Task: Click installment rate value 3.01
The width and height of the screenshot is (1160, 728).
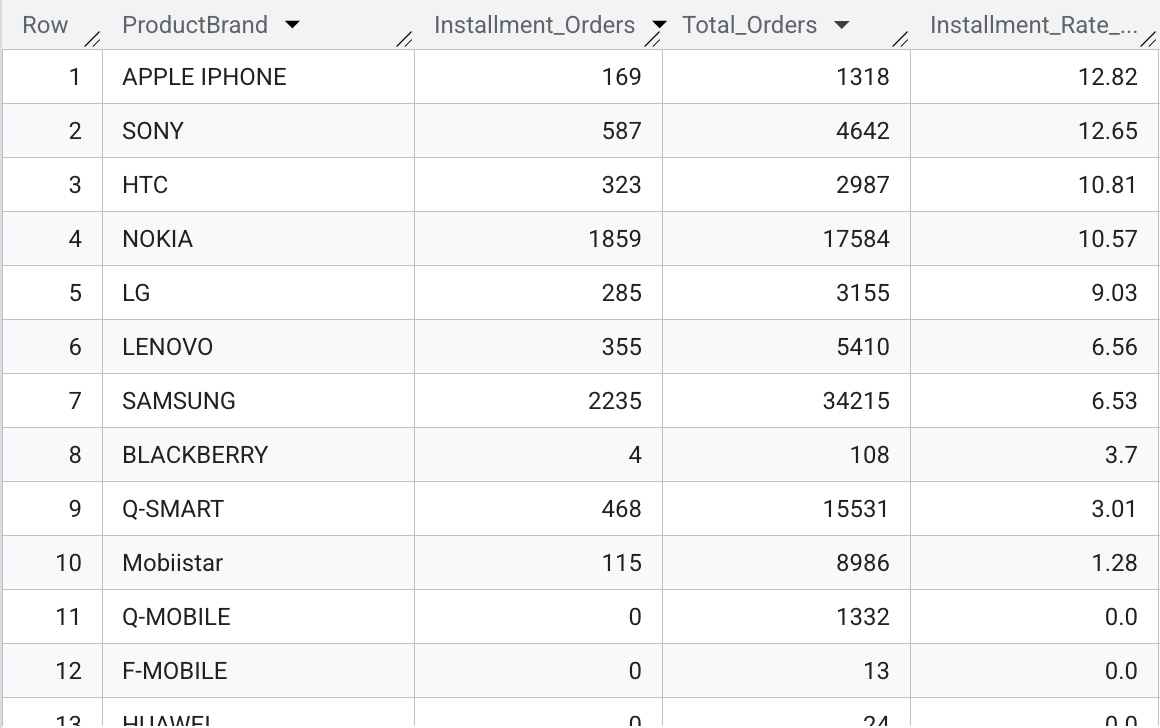Action: 1114,509
